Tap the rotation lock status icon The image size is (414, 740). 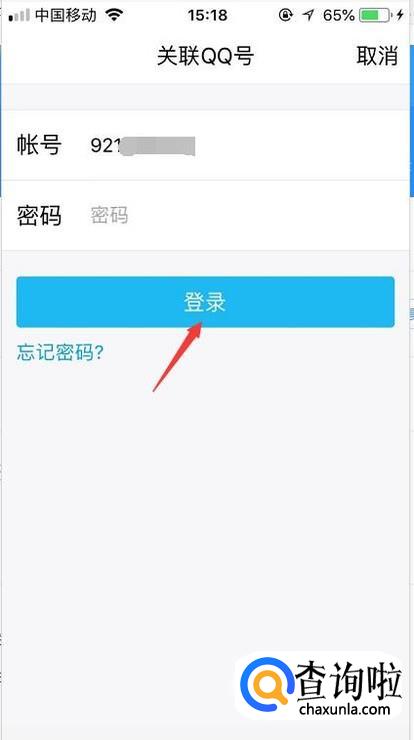285,16
